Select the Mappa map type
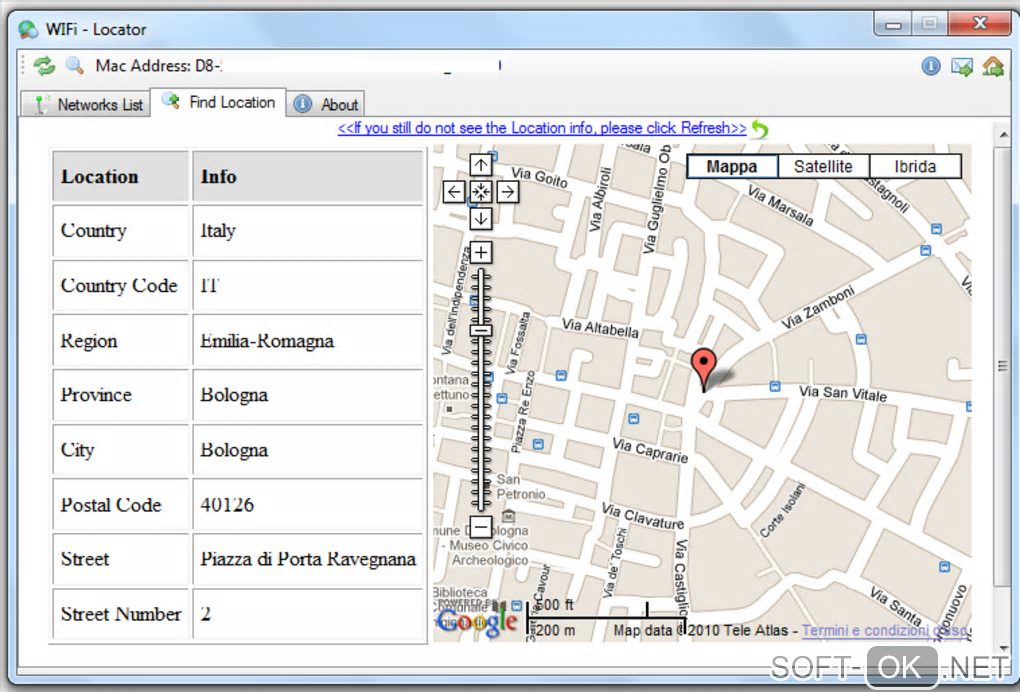 (732, 167)
